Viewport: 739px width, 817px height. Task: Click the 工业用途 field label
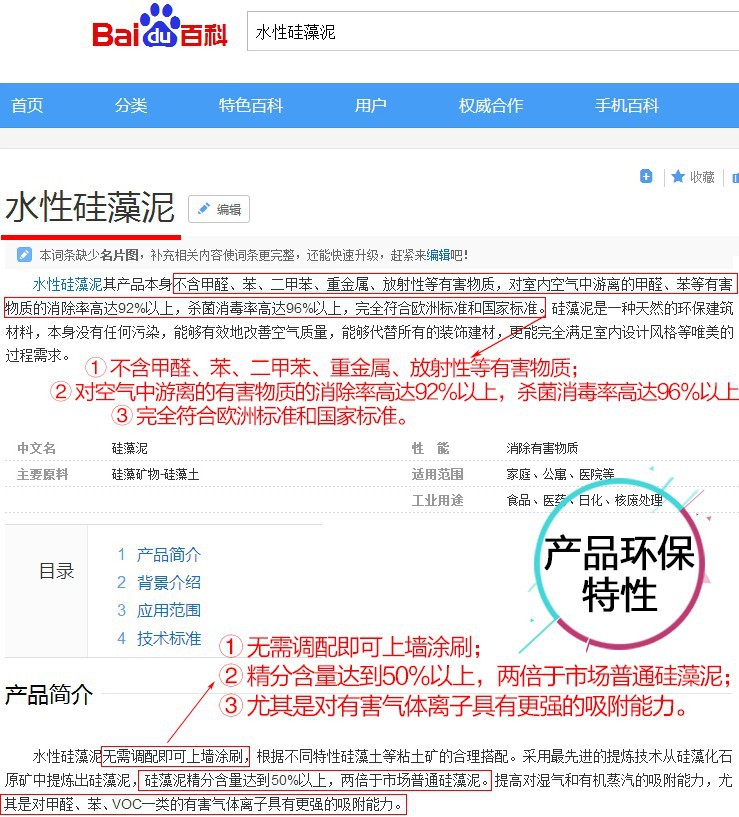click(x=437, y=500)
